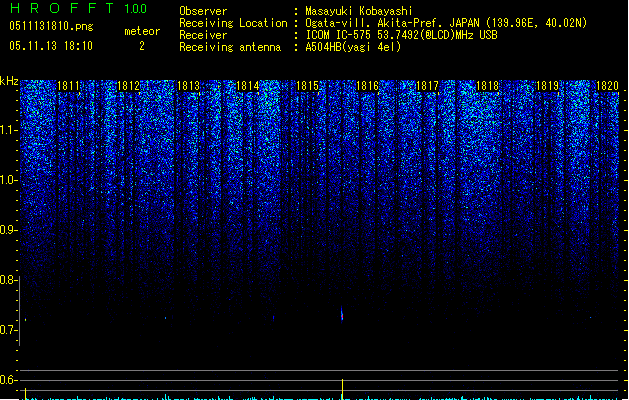
Task: Click the date text 05.11.13 18:10
Action: click(x=51, y=46)
